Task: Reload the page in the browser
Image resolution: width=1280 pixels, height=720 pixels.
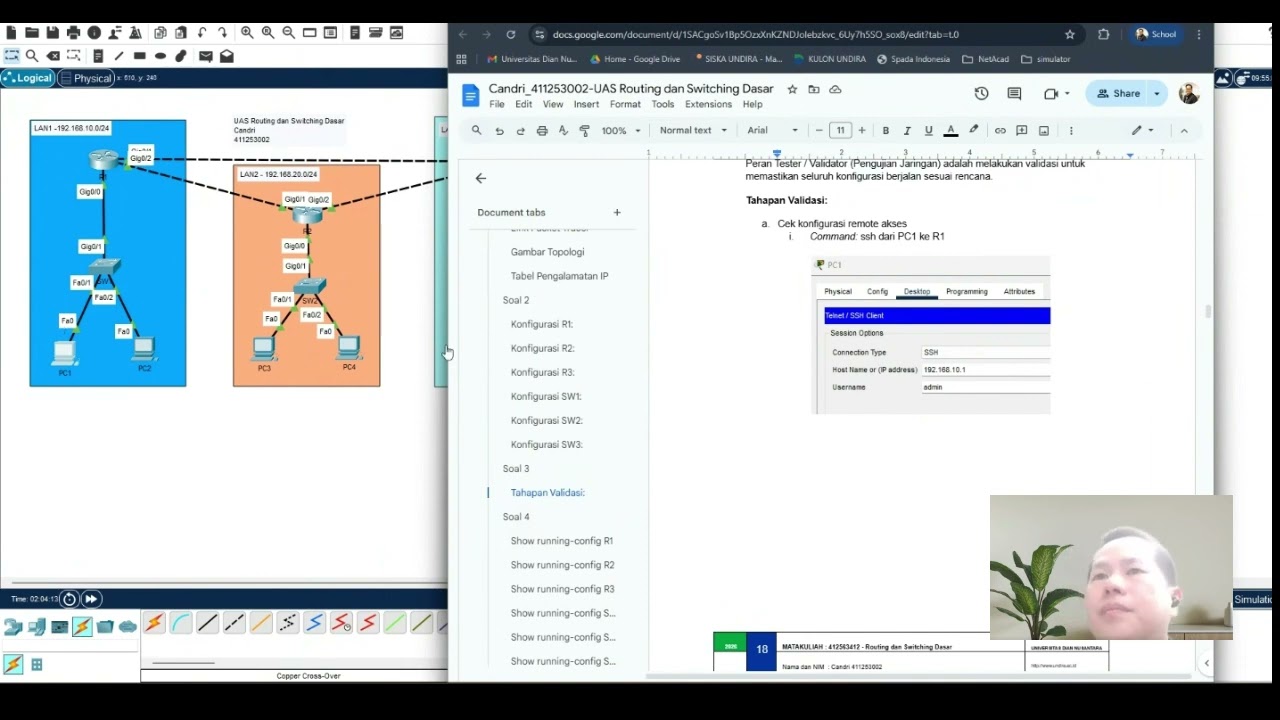Action: 511,34
